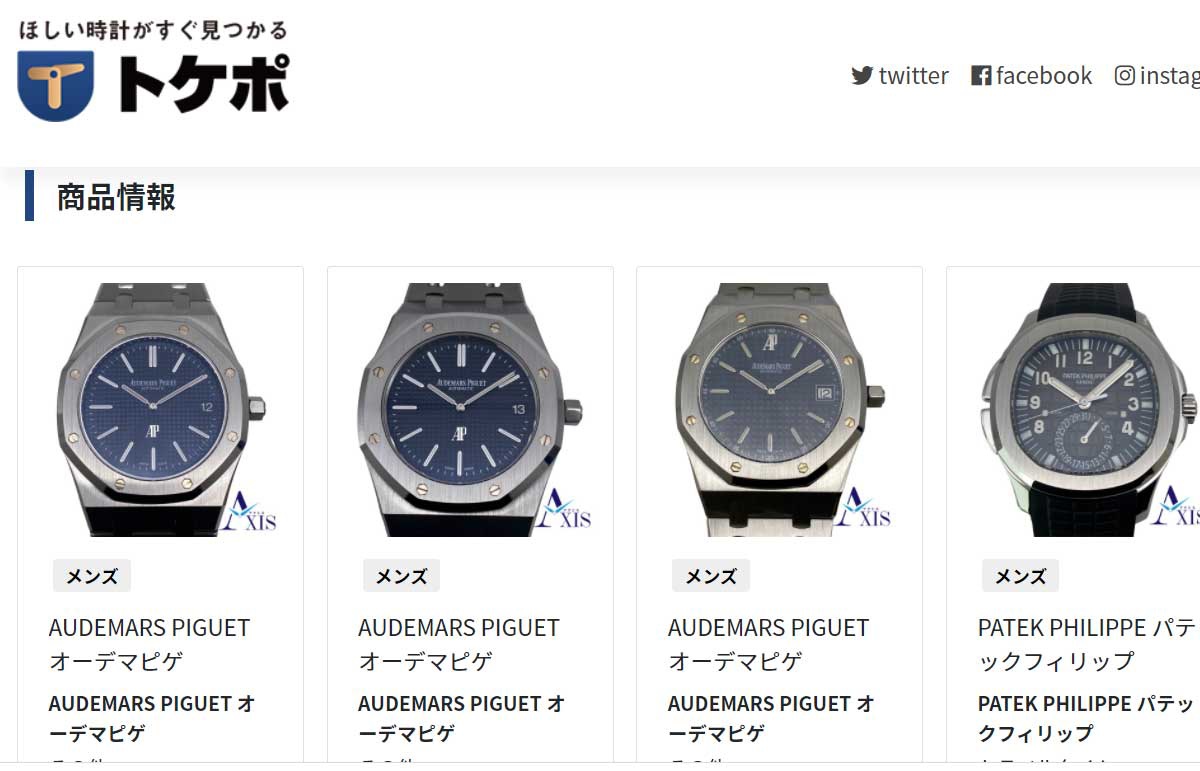Click the メンズ tag on Patek Philippe product

[x=1021, y=576]
